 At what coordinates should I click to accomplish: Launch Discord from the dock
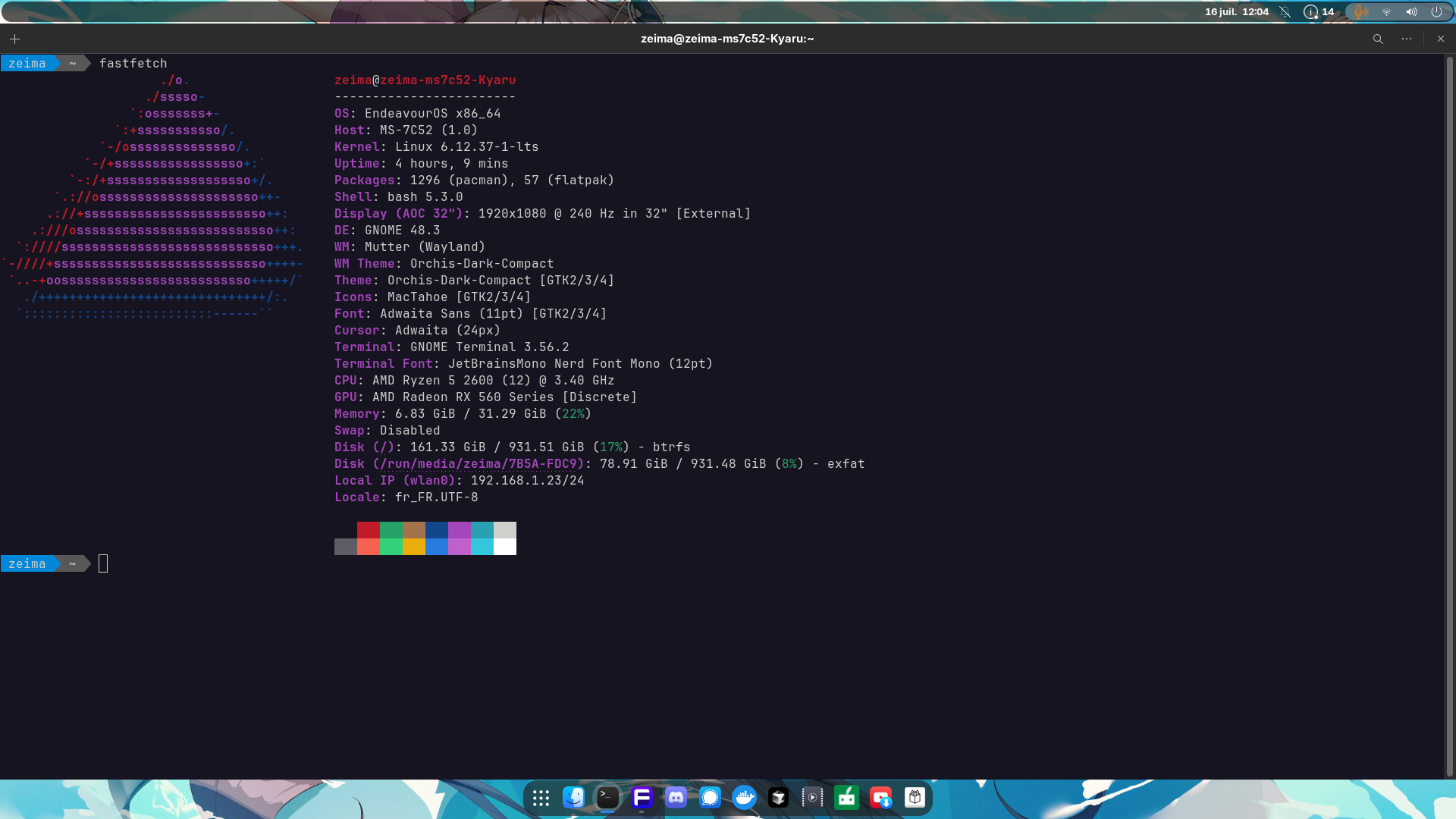click(x=676, y=798)
